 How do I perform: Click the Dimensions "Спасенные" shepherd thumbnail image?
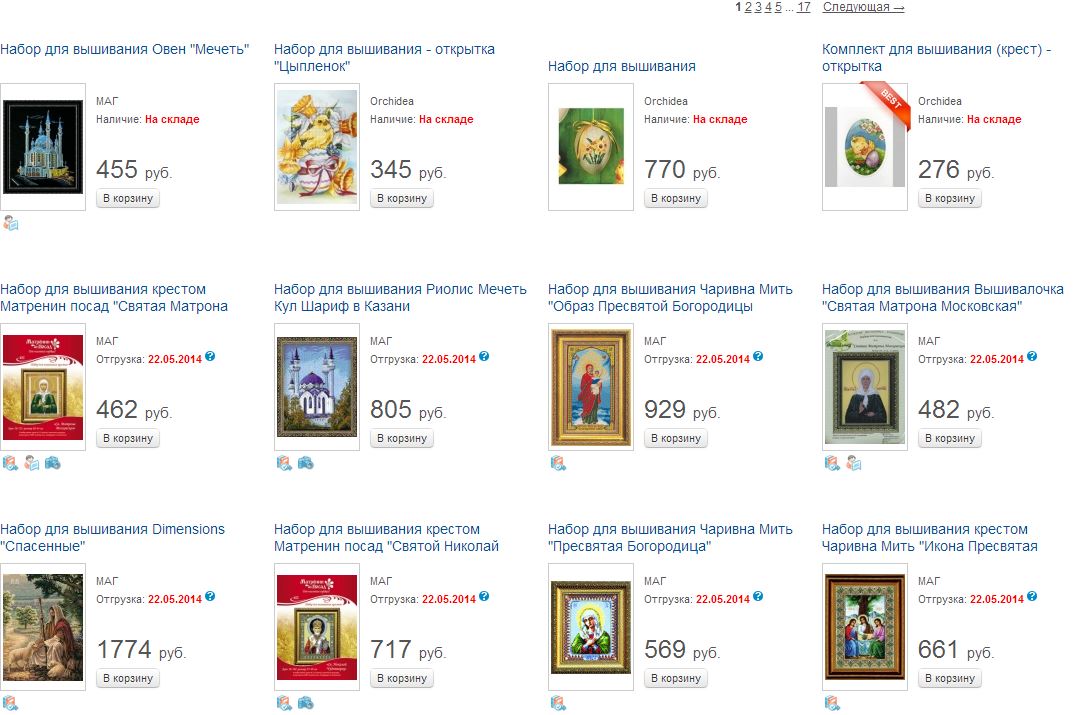43,627
